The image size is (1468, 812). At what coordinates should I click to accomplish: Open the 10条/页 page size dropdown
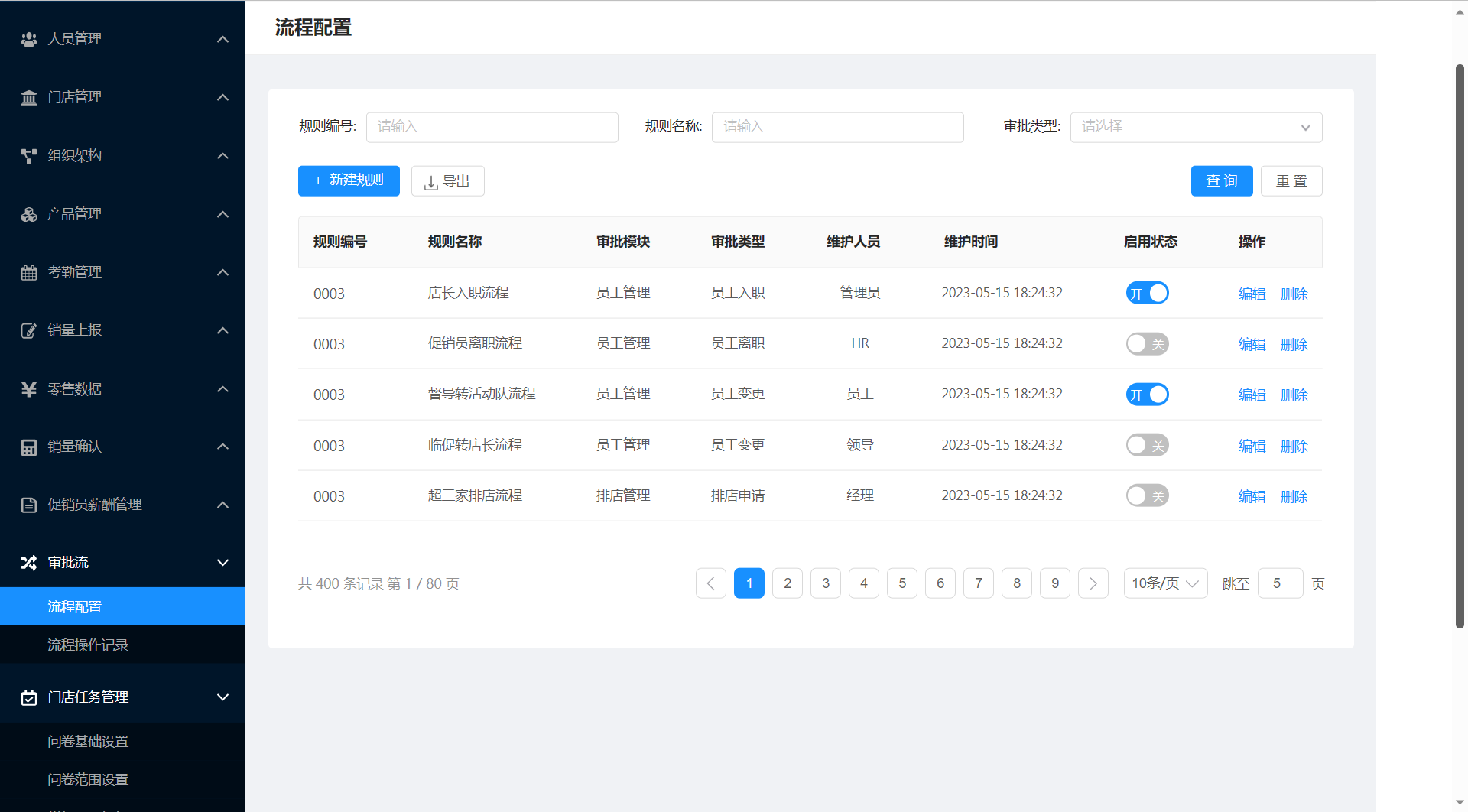pos(1165,583)
